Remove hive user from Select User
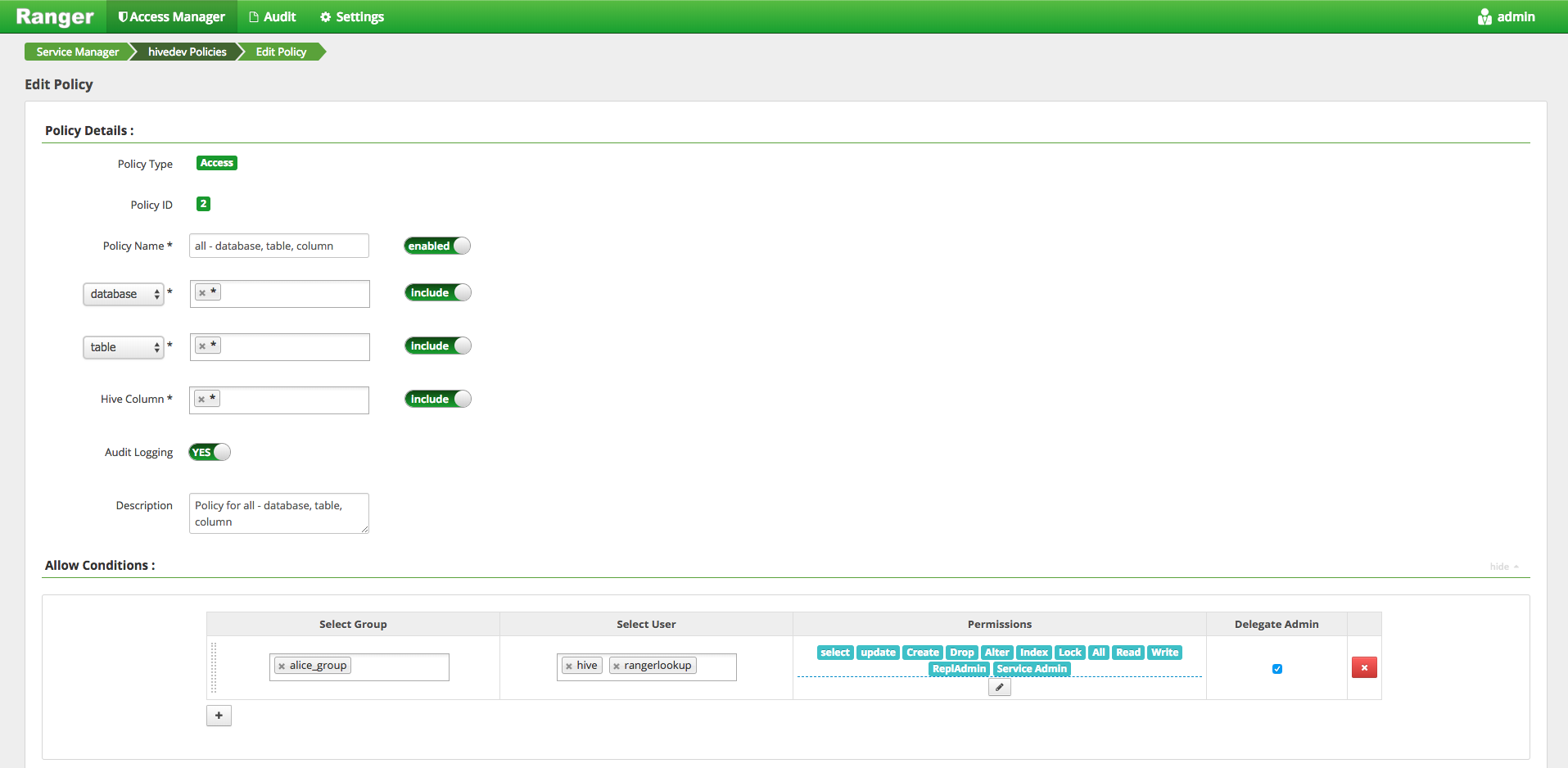 click(x=569, y=666)
